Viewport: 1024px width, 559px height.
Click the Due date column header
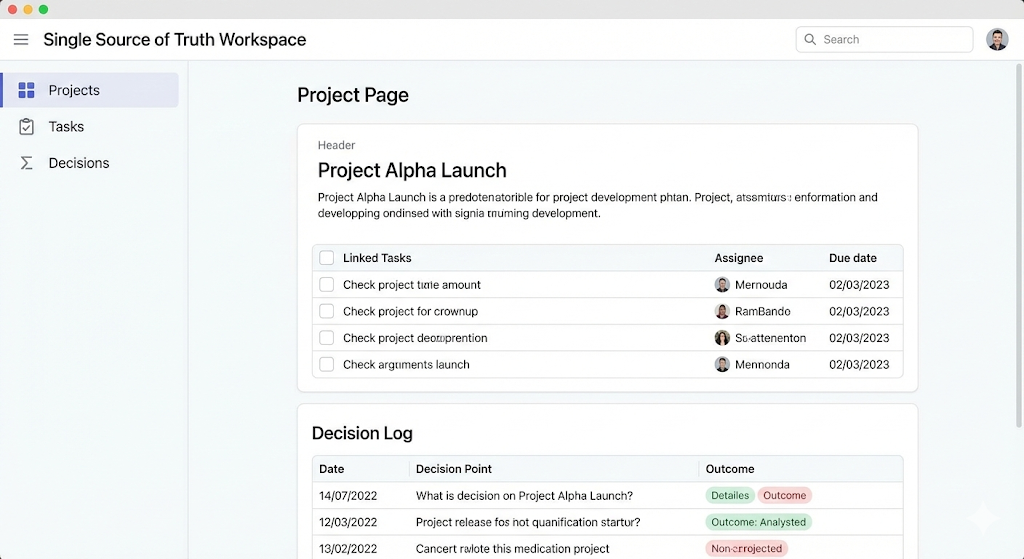(852, 258)
